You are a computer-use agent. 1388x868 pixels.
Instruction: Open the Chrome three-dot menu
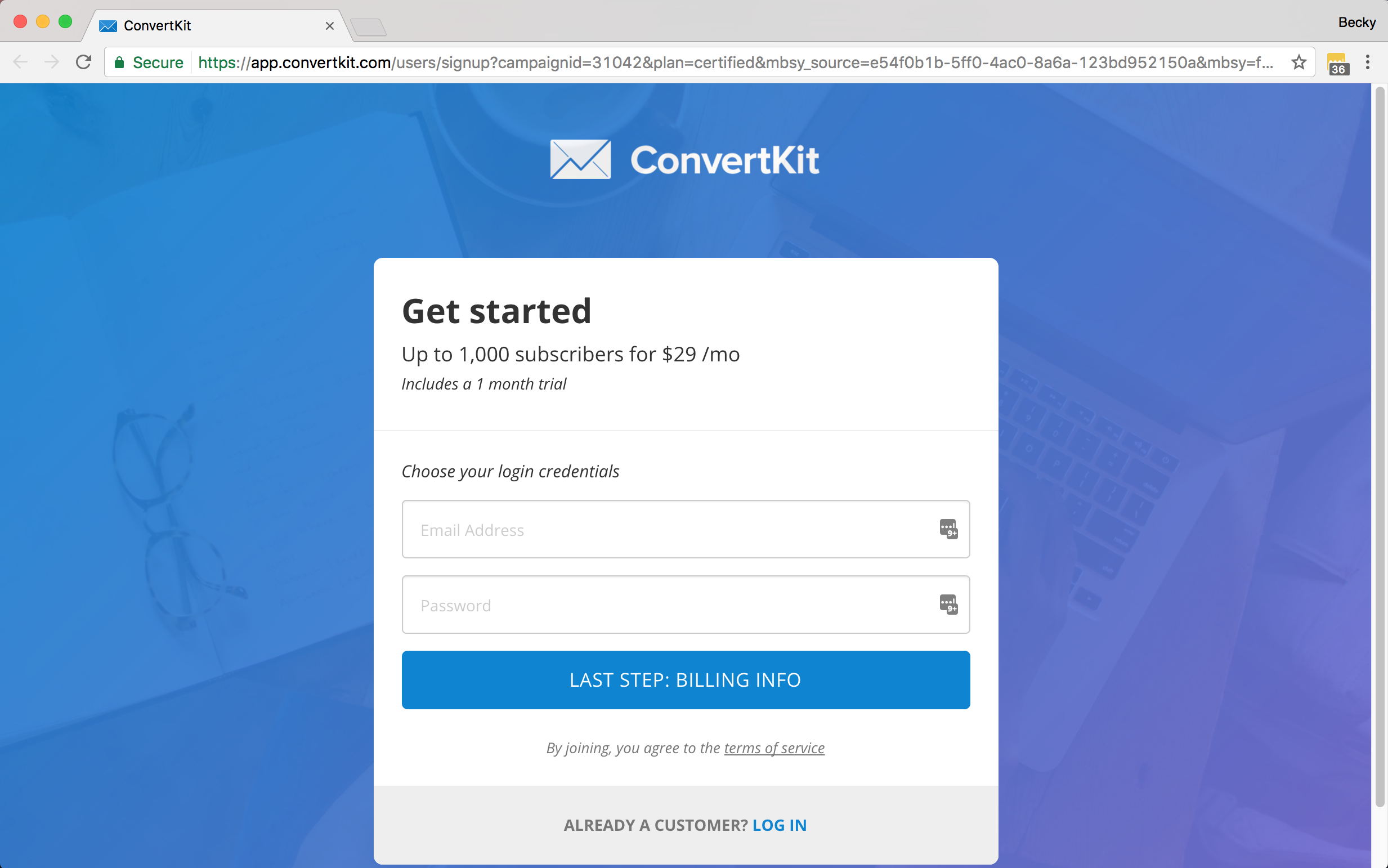coord(1368,62)
